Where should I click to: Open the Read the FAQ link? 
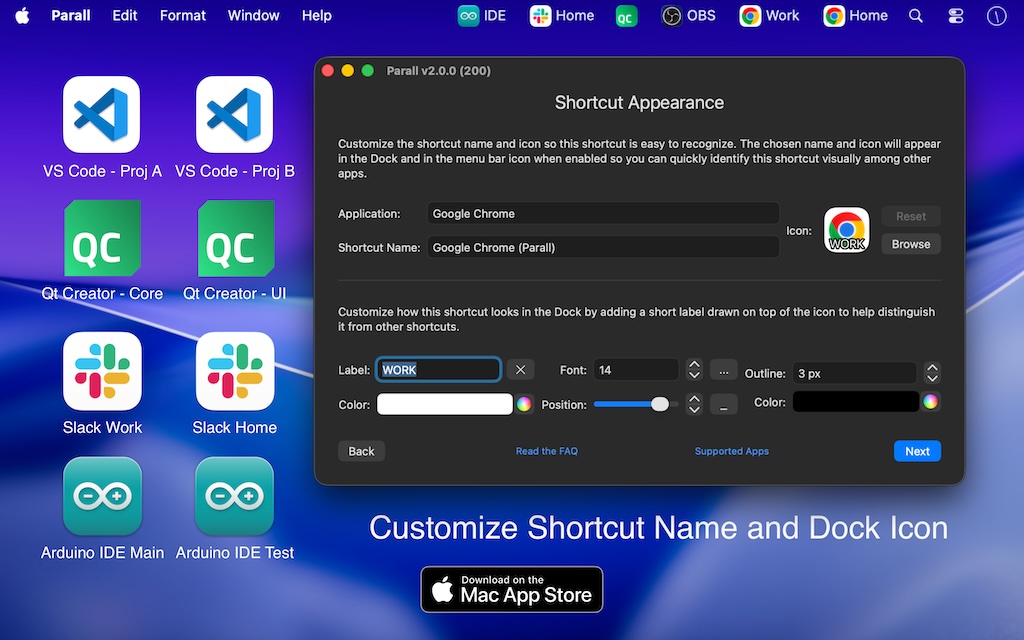[546, 451]
